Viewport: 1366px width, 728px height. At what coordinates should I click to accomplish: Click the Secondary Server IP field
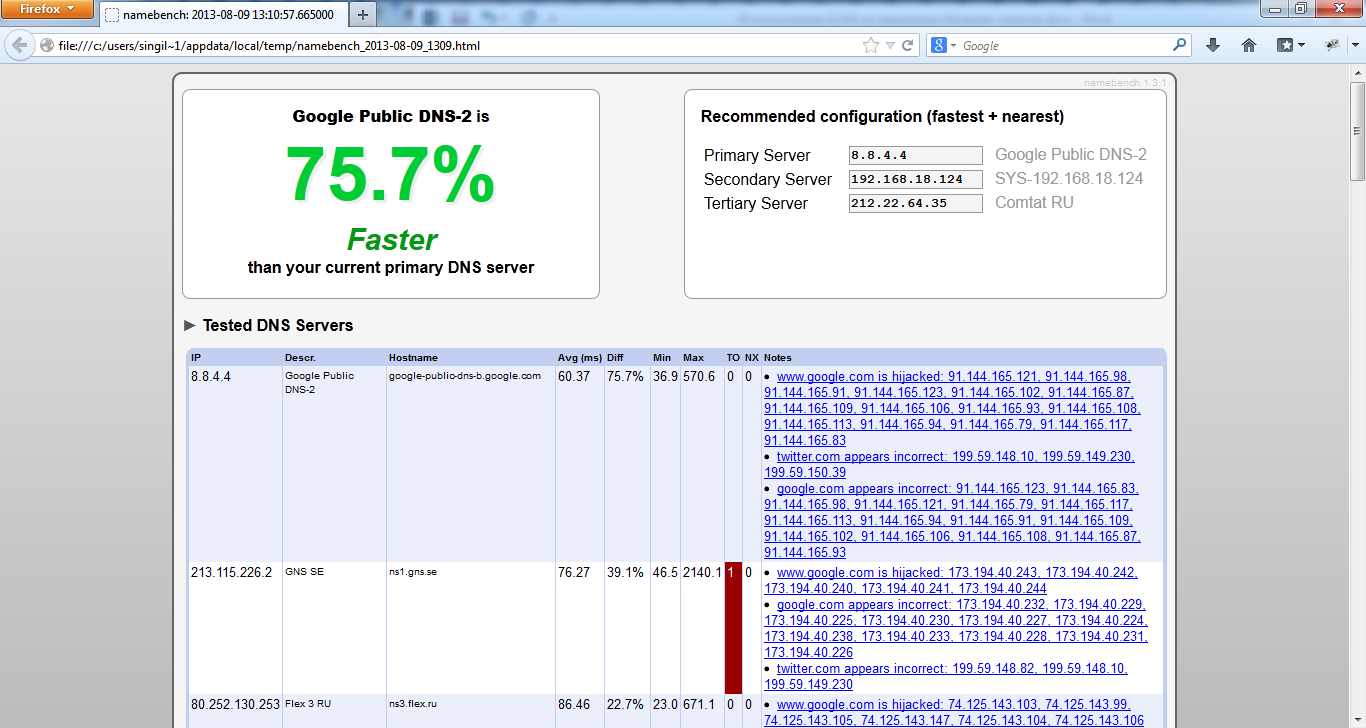[x=915, y=179]
